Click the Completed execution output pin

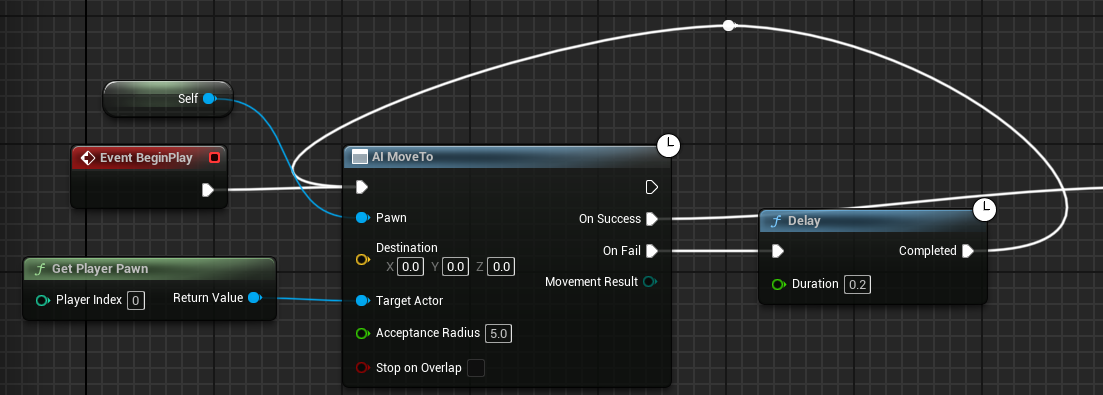[x=968, y=251]
